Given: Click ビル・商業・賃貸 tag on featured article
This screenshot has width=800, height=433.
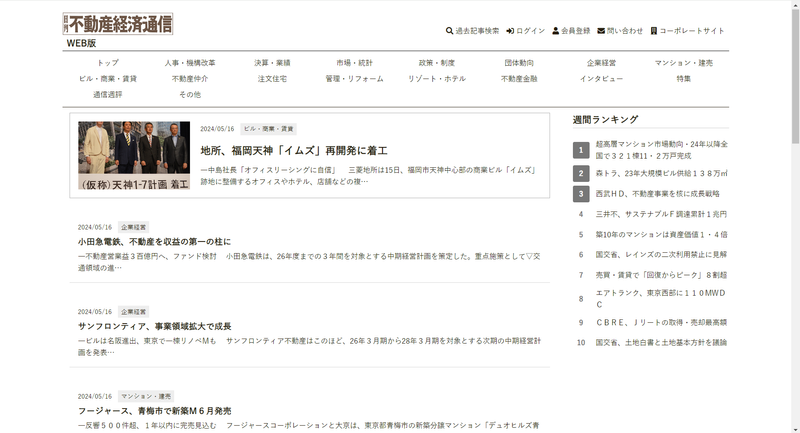Looking at the screenshot, I should (268, 129).
